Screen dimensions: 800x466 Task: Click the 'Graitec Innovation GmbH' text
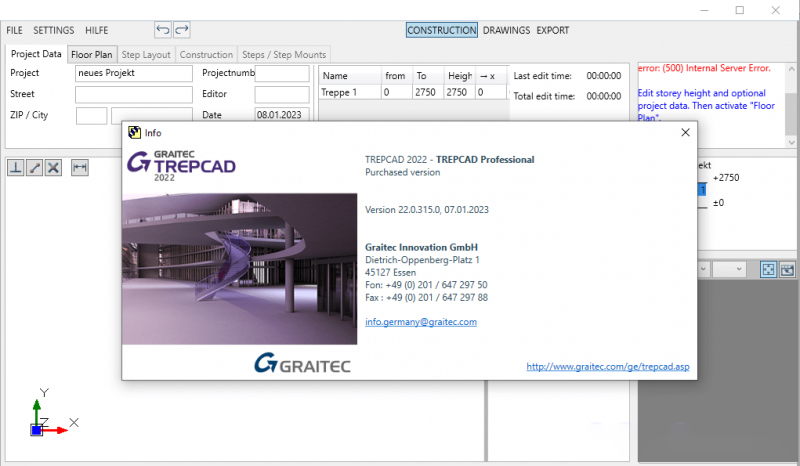click(421, 247)
